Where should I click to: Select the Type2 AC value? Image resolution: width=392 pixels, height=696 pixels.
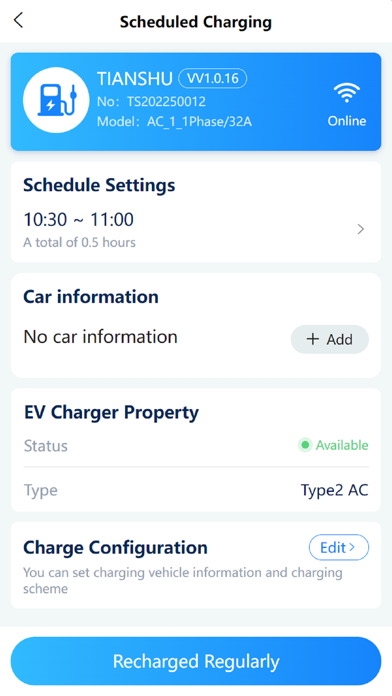click(334, 490)
